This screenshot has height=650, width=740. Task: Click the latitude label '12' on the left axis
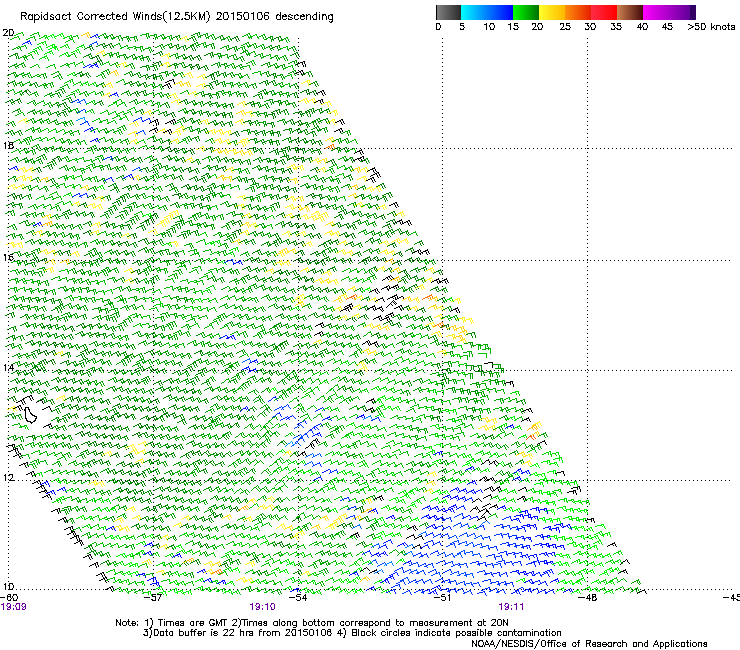[8, 477]
